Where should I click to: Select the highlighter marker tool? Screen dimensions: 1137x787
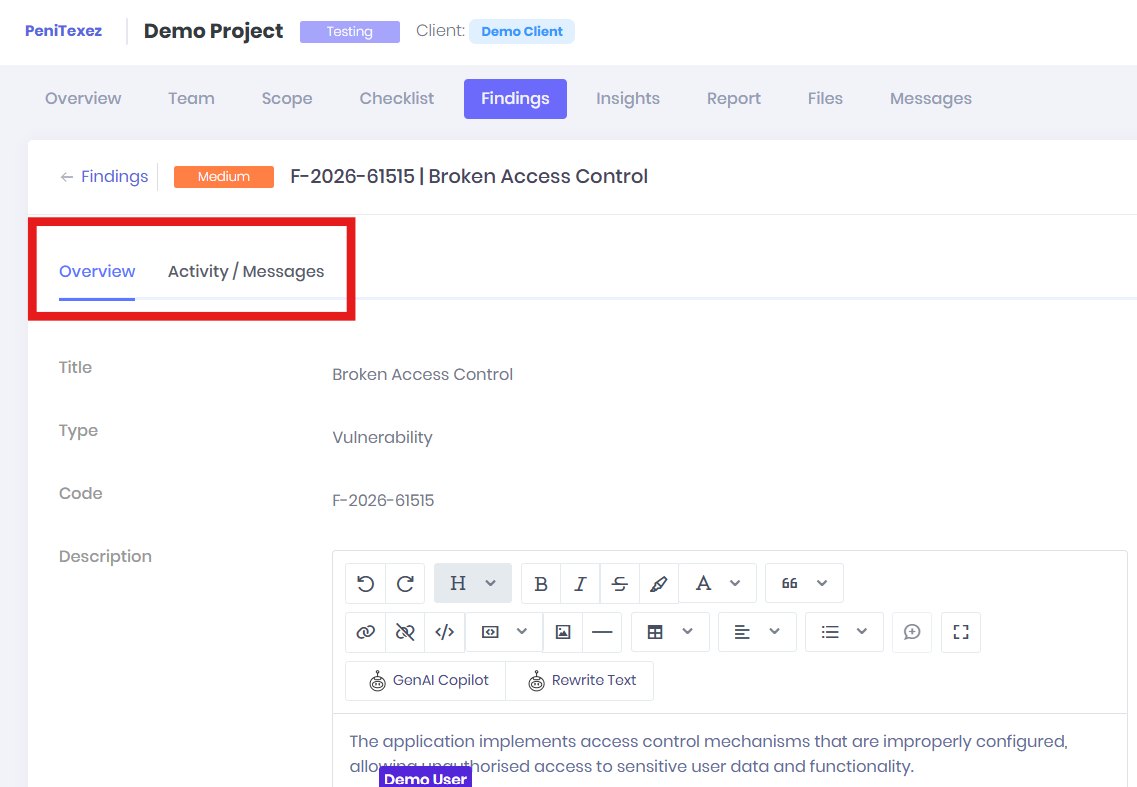tap(659, 583)
